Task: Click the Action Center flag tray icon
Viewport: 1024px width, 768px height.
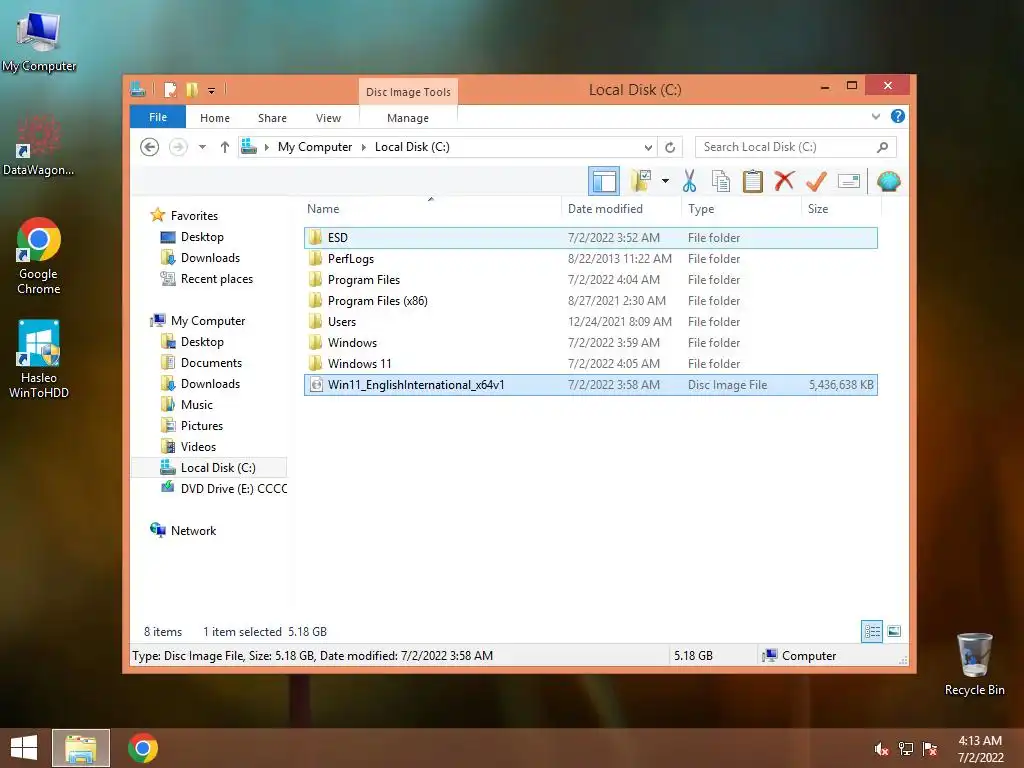Action: [x=930, y=749]
